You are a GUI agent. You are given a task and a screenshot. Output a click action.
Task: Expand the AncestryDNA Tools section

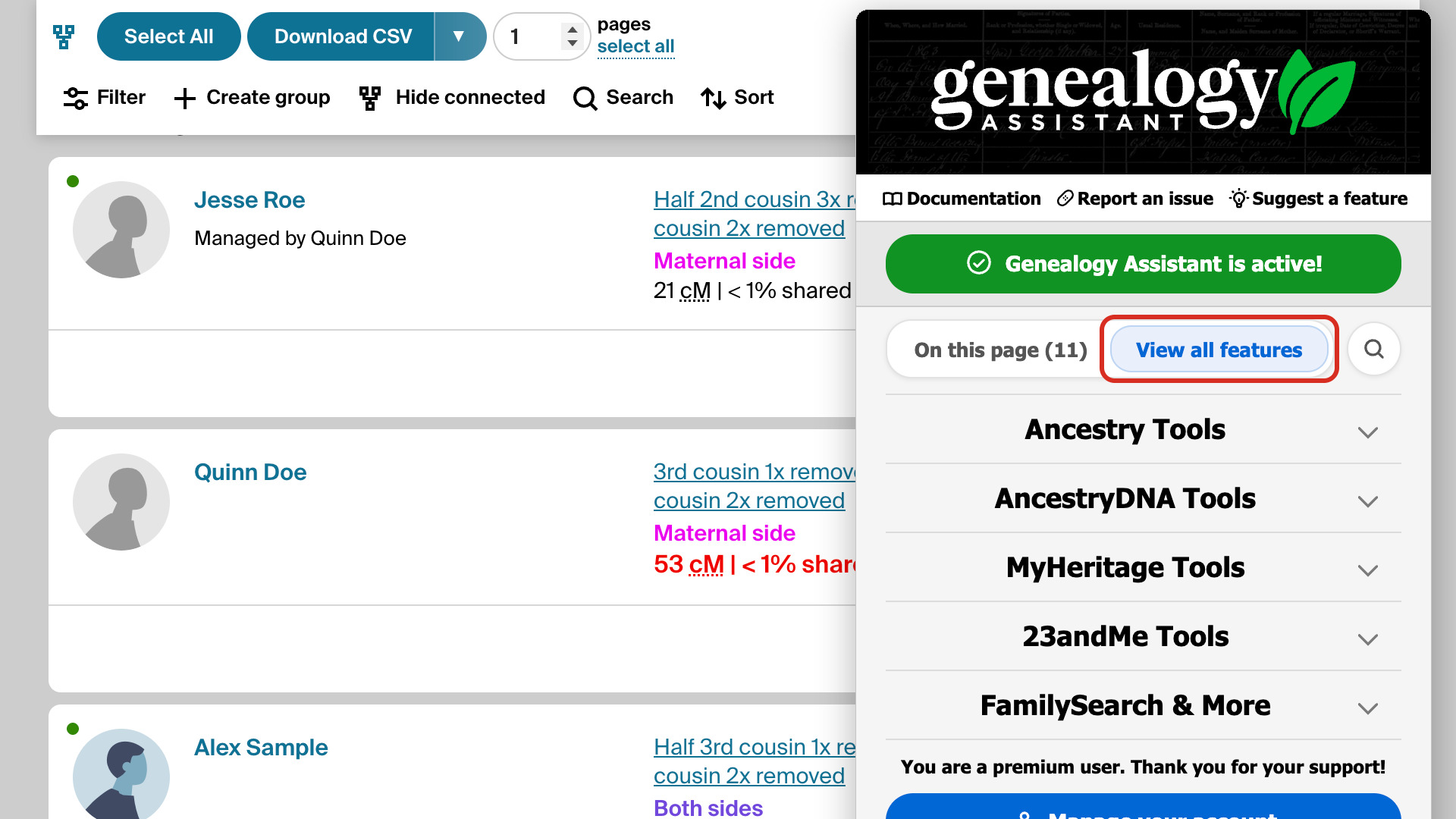pos(1143,498)
